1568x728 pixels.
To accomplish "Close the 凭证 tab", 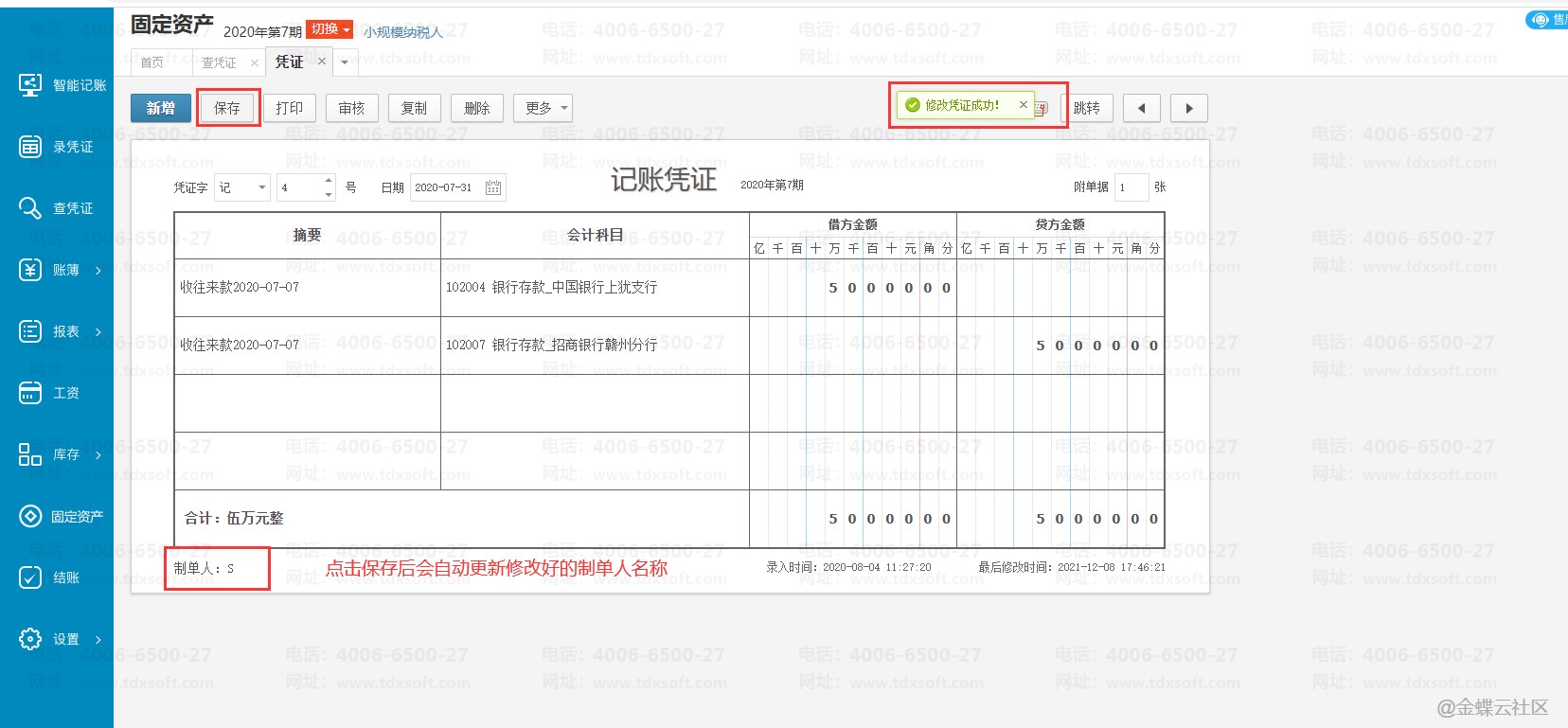I will (x=322, y=62).
